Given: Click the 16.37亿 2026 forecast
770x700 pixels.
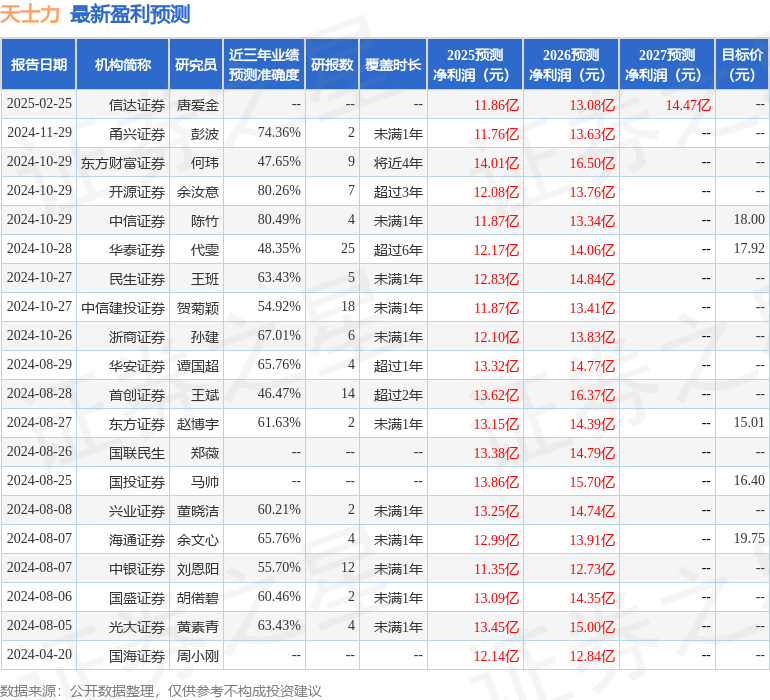Looking at the screenshot, I should (592, 394).
